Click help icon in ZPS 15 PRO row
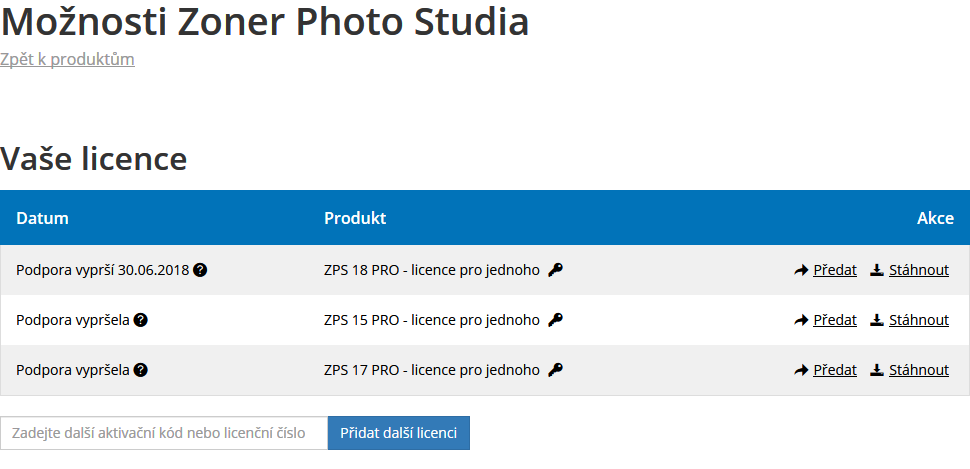 [141, 321]
